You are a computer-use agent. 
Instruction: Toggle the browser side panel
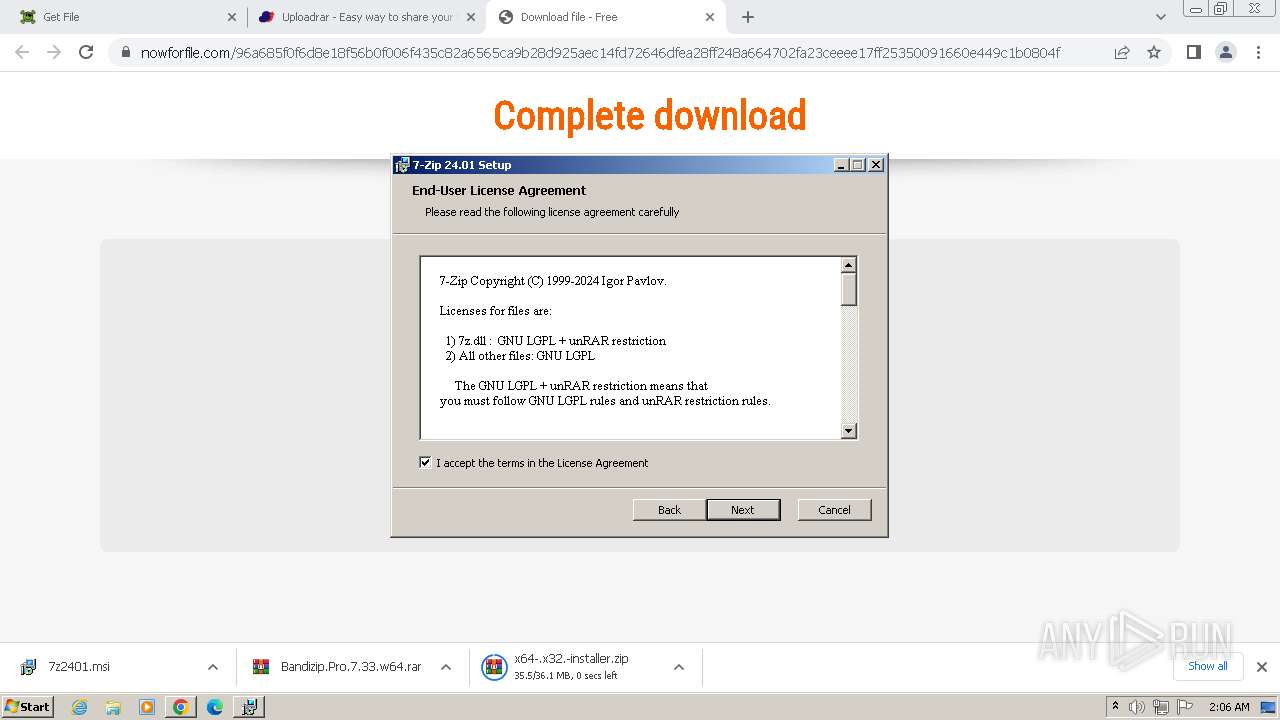click(1193, 52)
